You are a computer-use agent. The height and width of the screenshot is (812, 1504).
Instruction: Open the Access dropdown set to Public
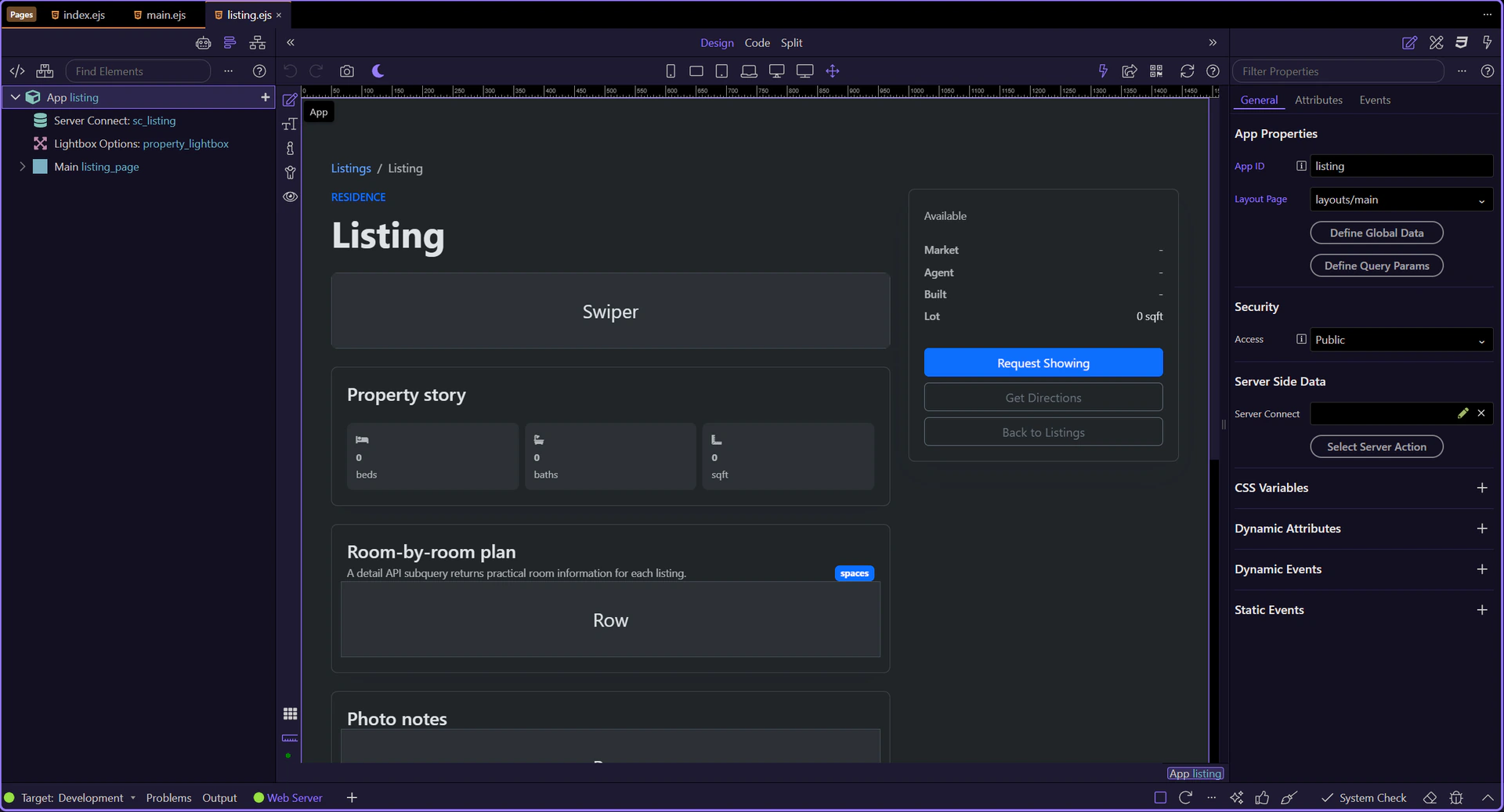(1401, 340)
